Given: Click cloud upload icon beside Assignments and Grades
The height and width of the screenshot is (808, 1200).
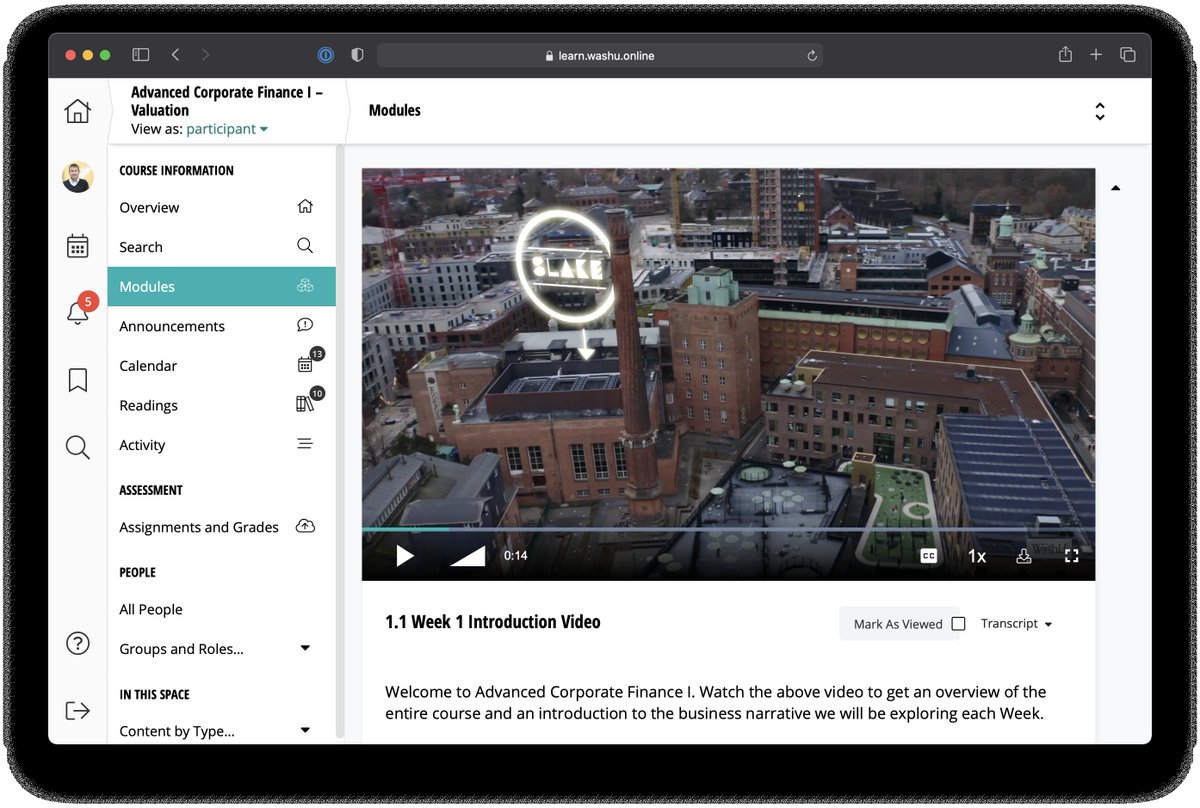Looking at the screenshot, I should point(305,526).
